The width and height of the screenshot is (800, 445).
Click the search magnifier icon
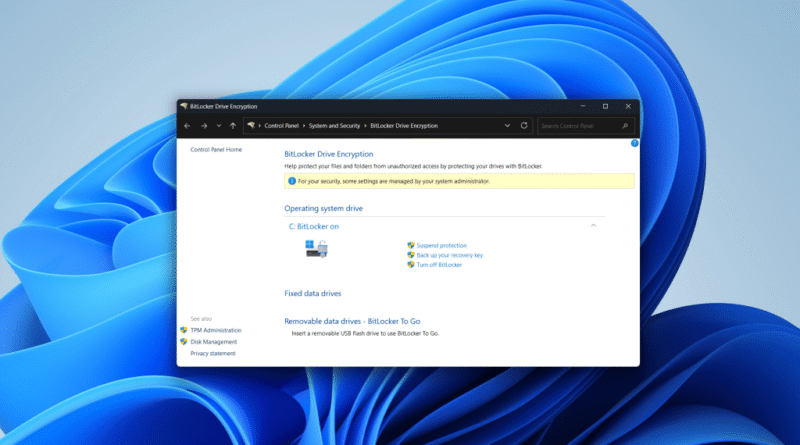pos(625,126)
